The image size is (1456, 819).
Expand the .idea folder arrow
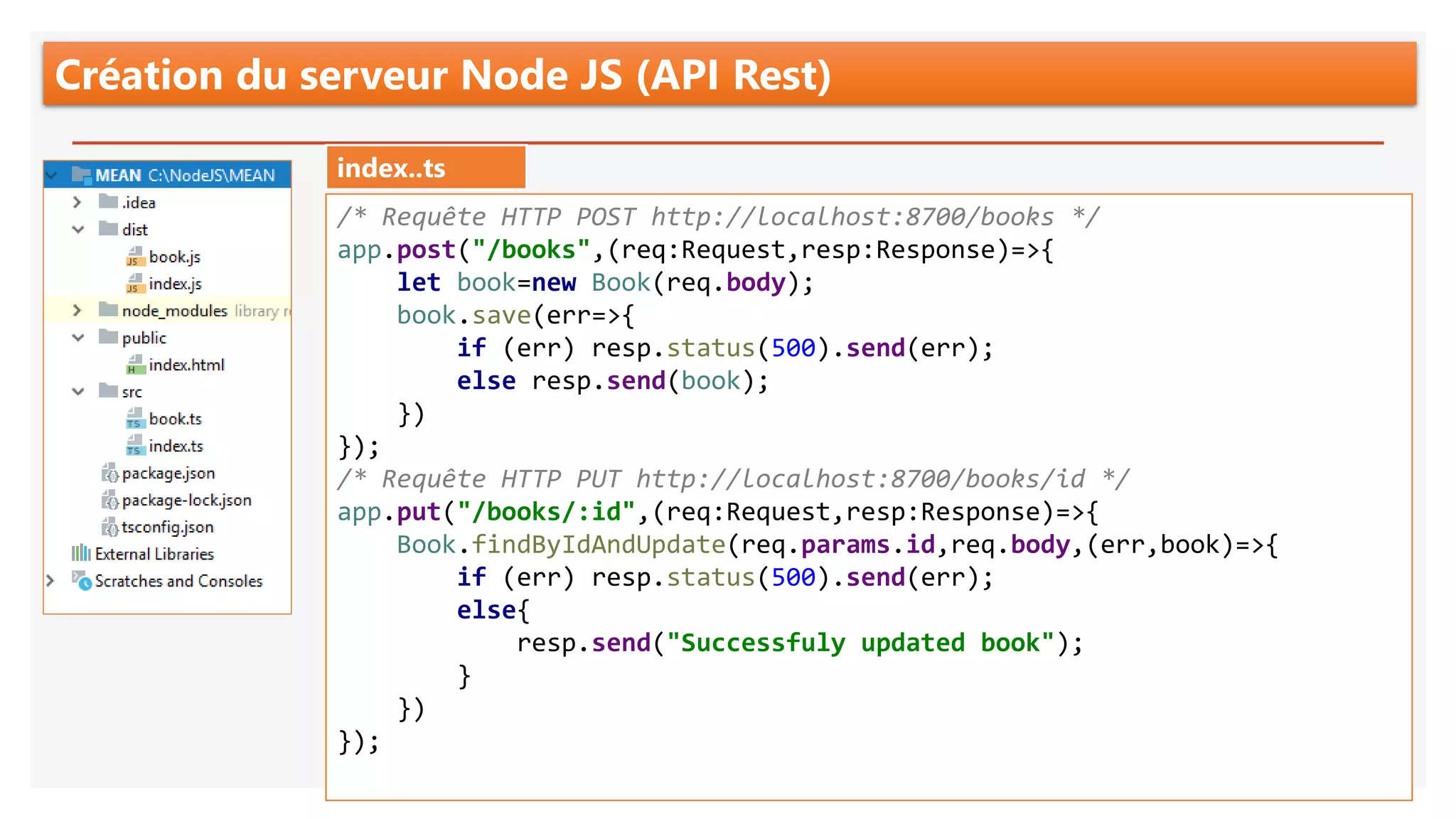[77, 203]
